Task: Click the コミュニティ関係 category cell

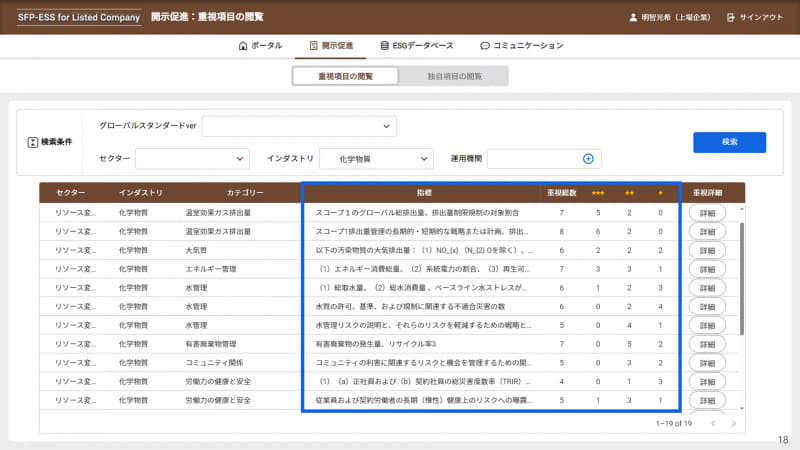Action: pyautogui.click(x=214, y=363)
